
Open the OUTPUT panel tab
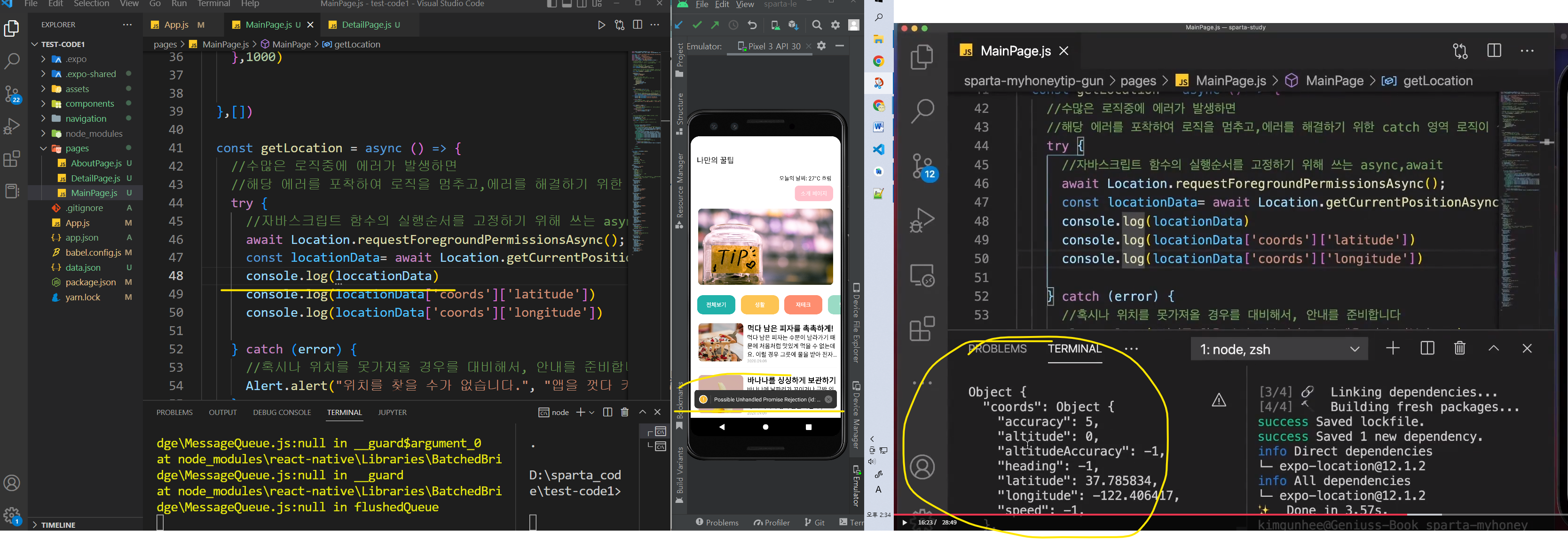[x=223, y=412]
